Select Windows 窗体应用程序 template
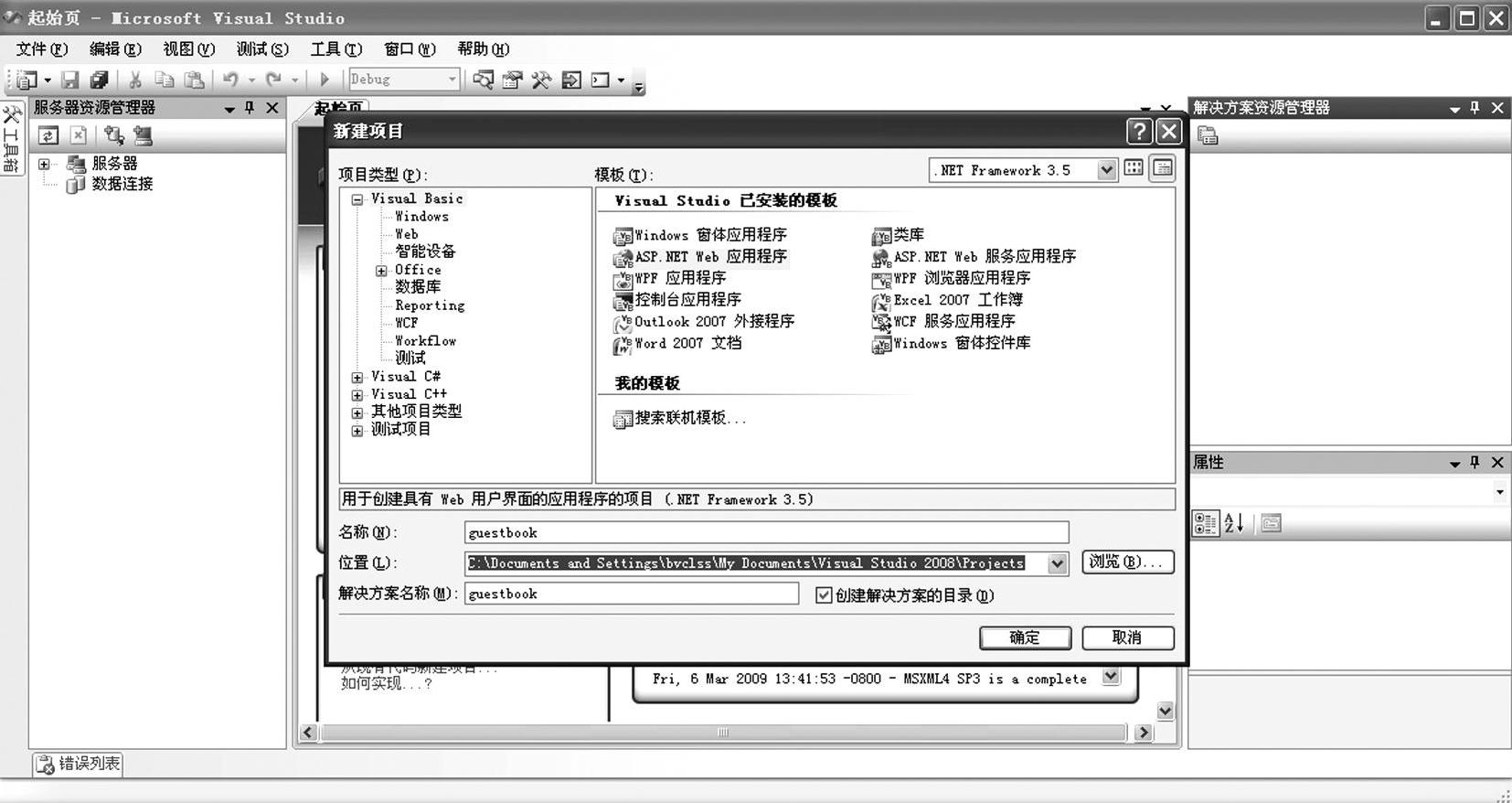 coord(700,235)
